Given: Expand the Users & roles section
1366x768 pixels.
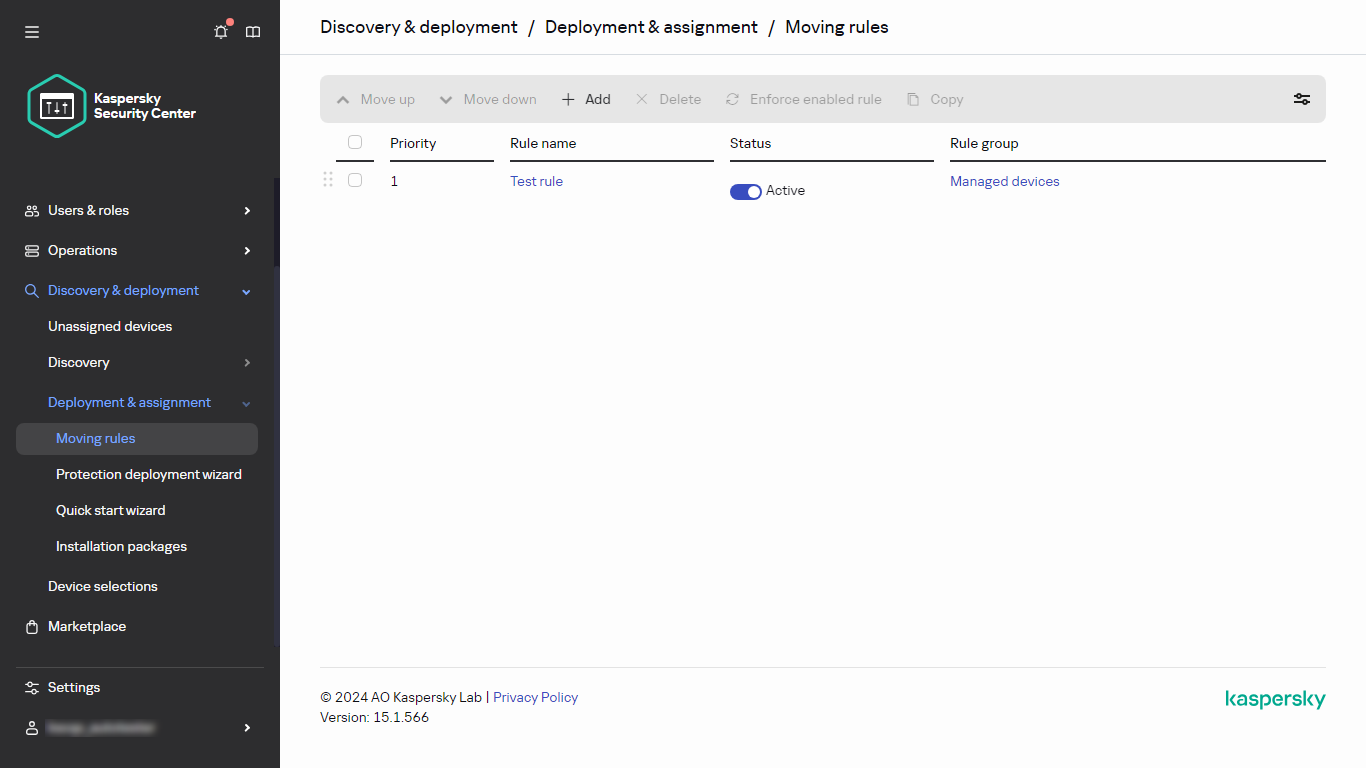Looking at the screenshot, I should pyautogui.click(x=246, y=210).
